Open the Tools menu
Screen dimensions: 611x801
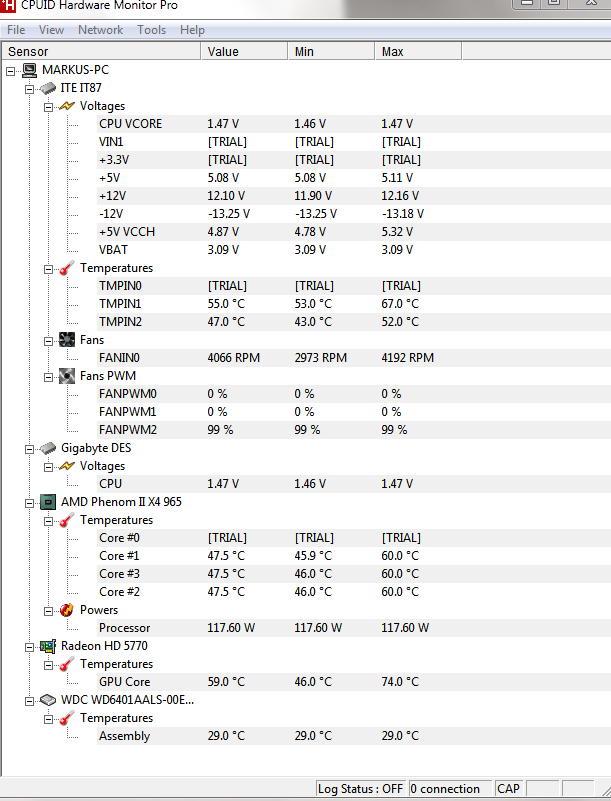(151, 30)
